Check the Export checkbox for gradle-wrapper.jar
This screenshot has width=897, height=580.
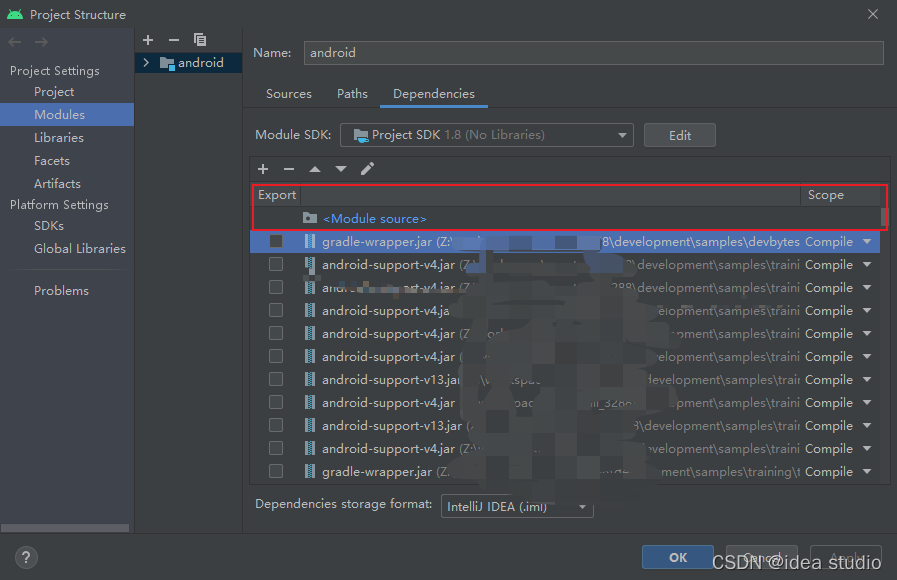(x=276, y=241)
